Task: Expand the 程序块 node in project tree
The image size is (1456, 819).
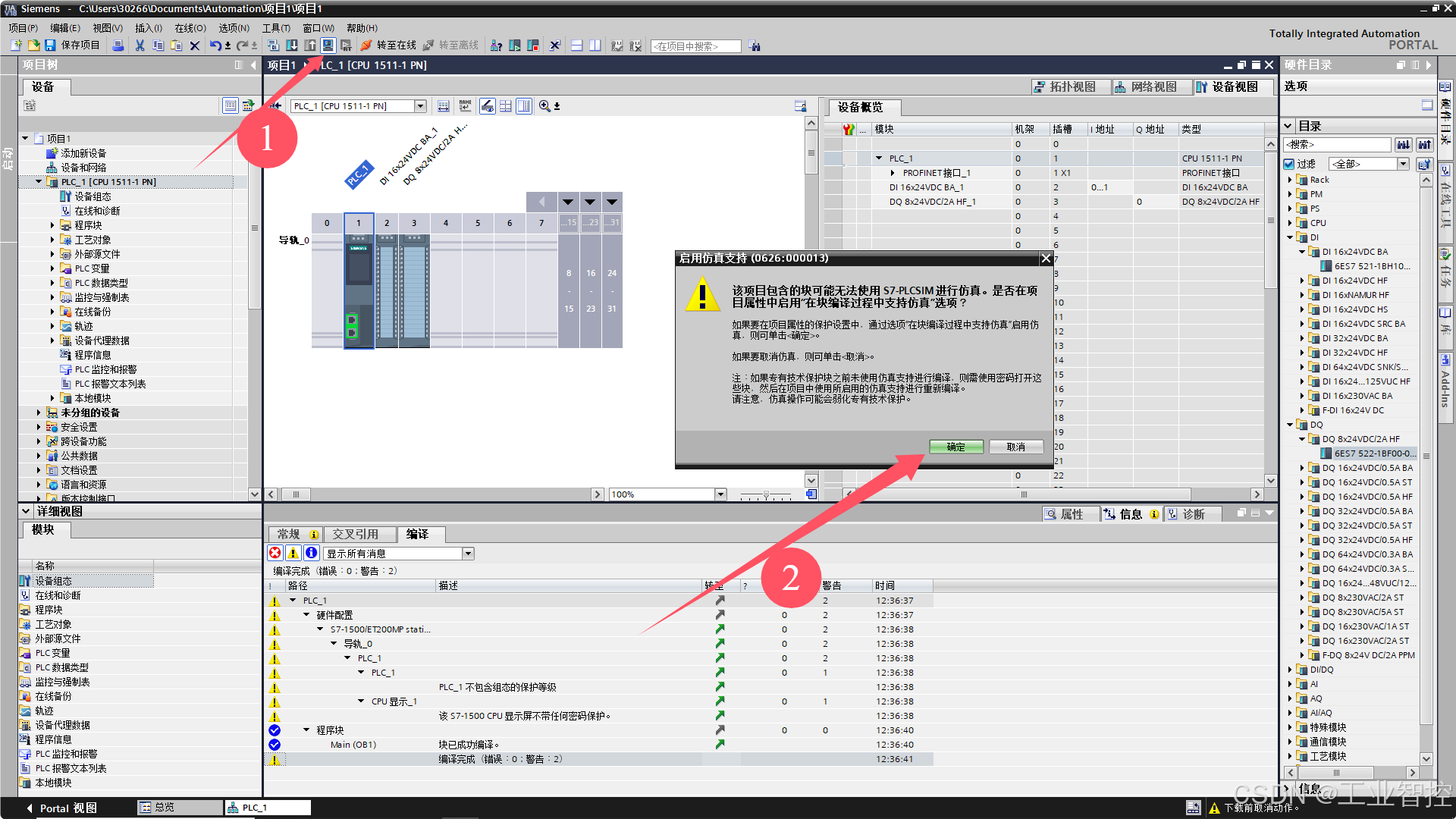Action: 52,225
